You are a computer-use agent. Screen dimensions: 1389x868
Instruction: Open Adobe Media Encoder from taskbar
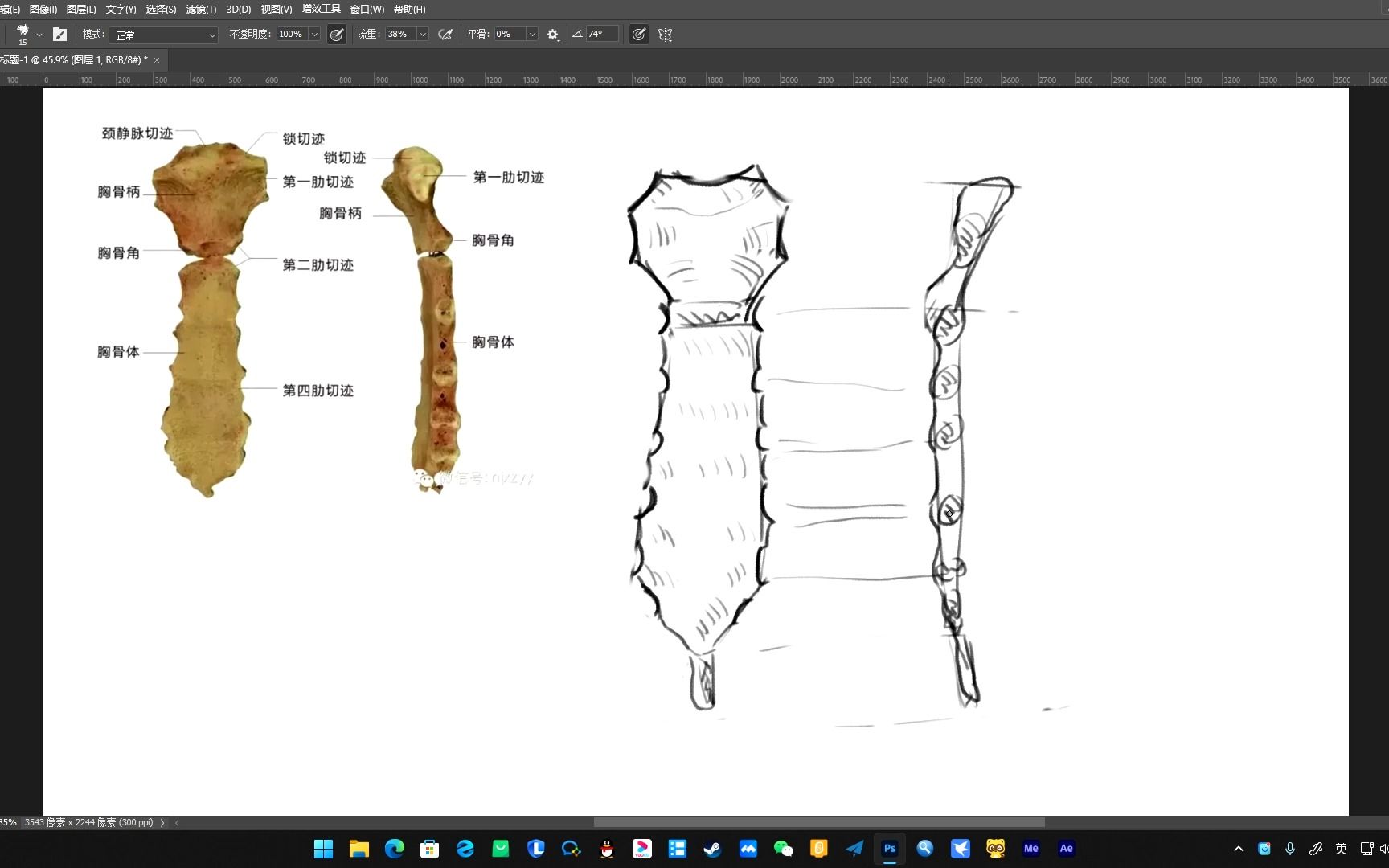click(x=1031, y=849)
